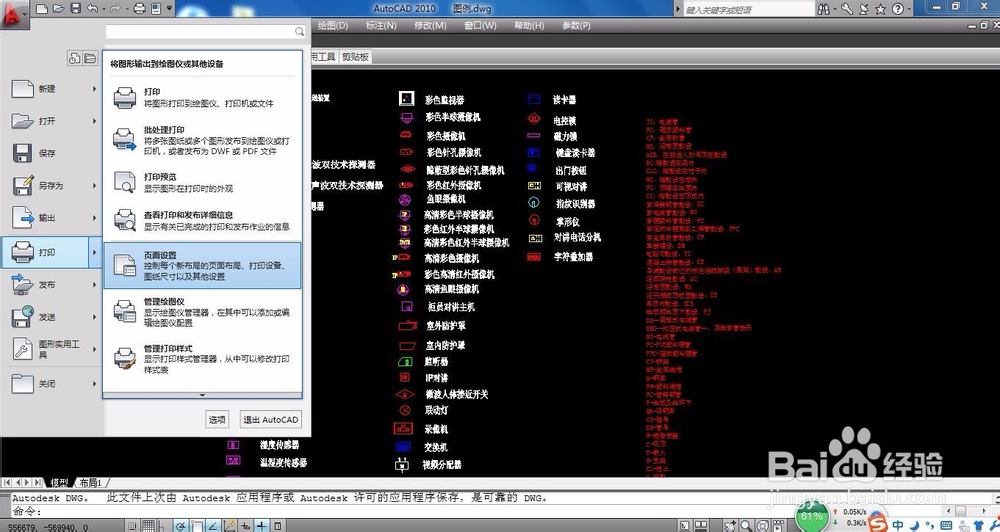Toggle object snap tracking in status bar

click(213, 526)
